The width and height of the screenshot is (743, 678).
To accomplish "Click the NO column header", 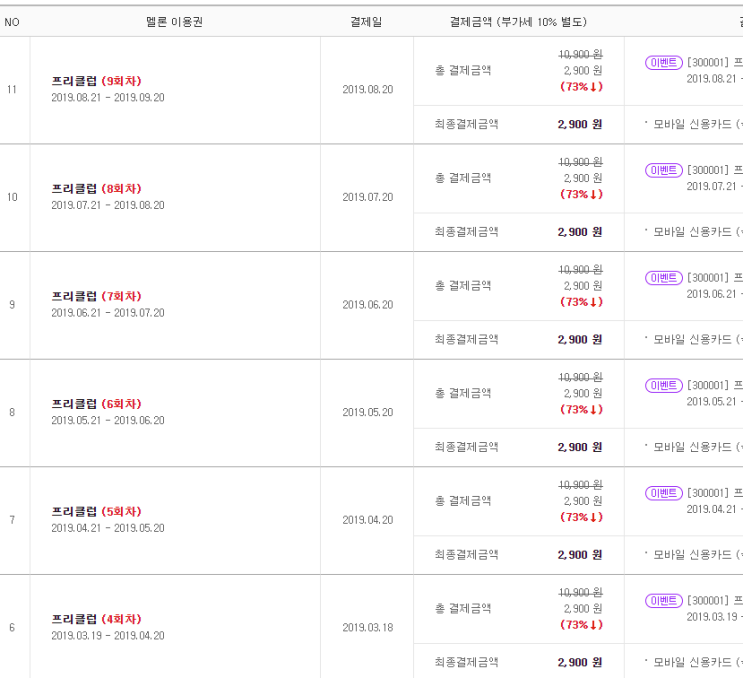I will tap(12, 22).
